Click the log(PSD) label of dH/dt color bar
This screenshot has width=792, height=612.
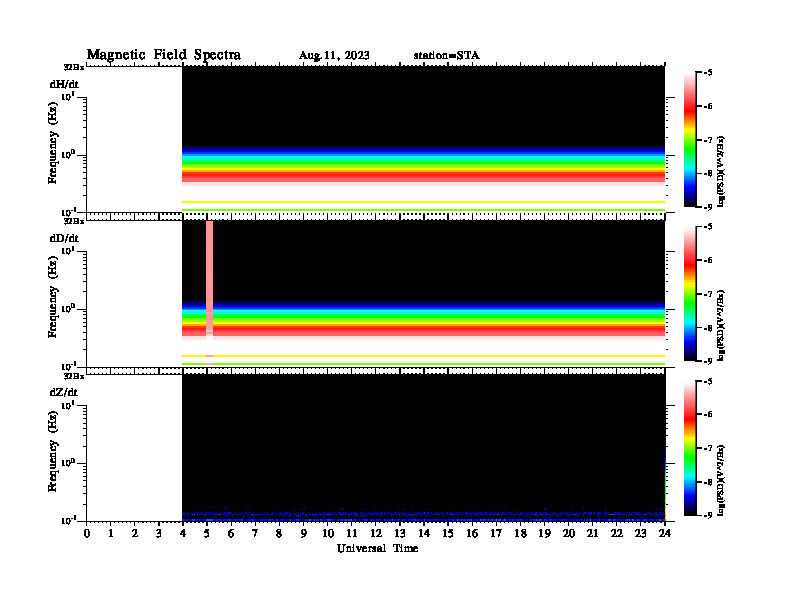coord(721,171)
